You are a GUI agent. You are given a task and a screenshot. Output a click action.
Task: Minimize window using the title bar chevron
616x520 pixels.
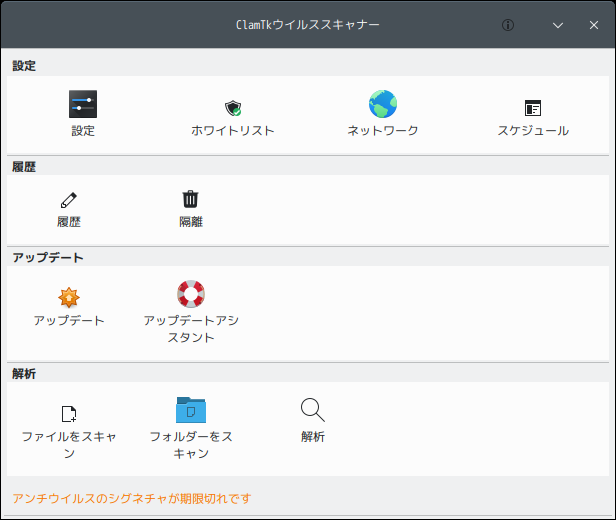point(558,25)
